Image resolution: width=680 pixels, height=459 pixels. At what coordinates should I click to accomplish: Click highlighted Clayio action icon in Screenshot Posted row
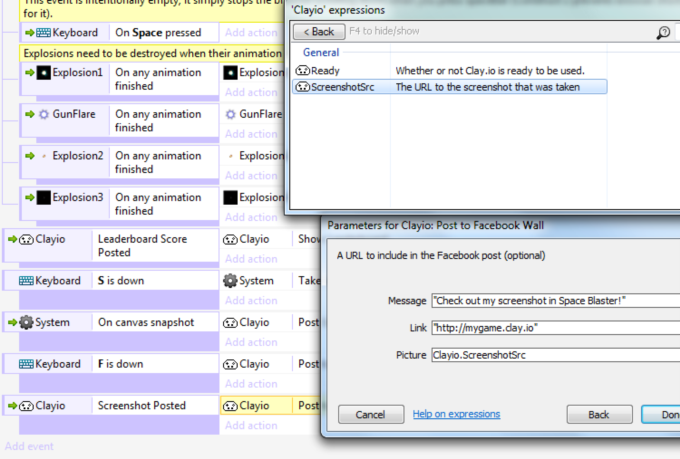pos(230,406)
